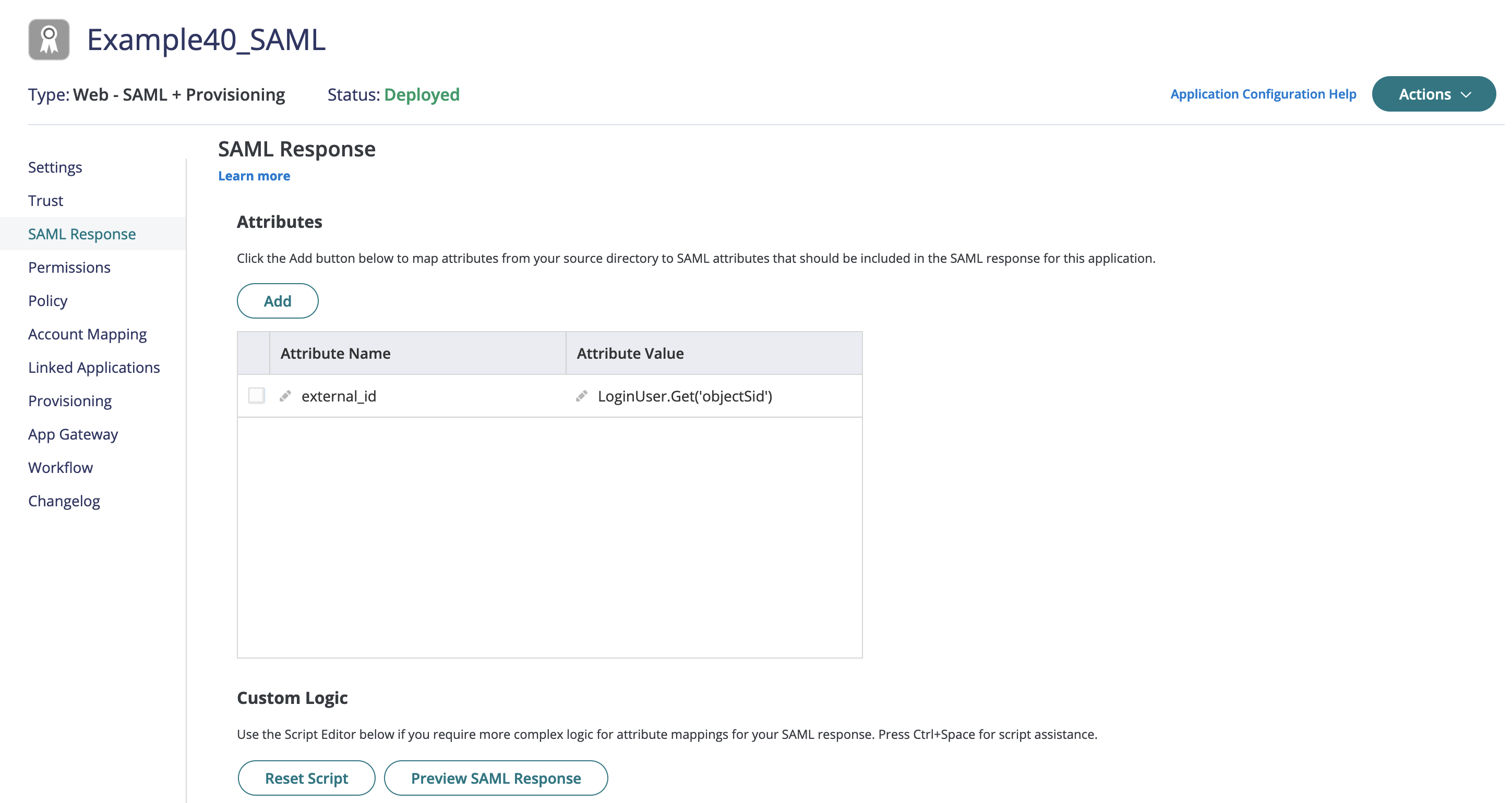Click the Attributes heading
Image resolution: width=1512 pixels, height=803 pixels.
pos(280,222)
